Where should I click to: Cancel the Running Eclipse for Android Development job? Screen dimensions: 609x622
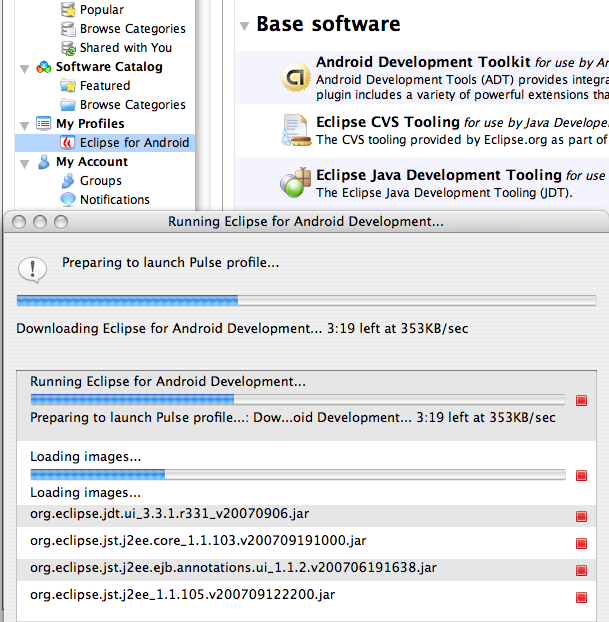(581, 401)
